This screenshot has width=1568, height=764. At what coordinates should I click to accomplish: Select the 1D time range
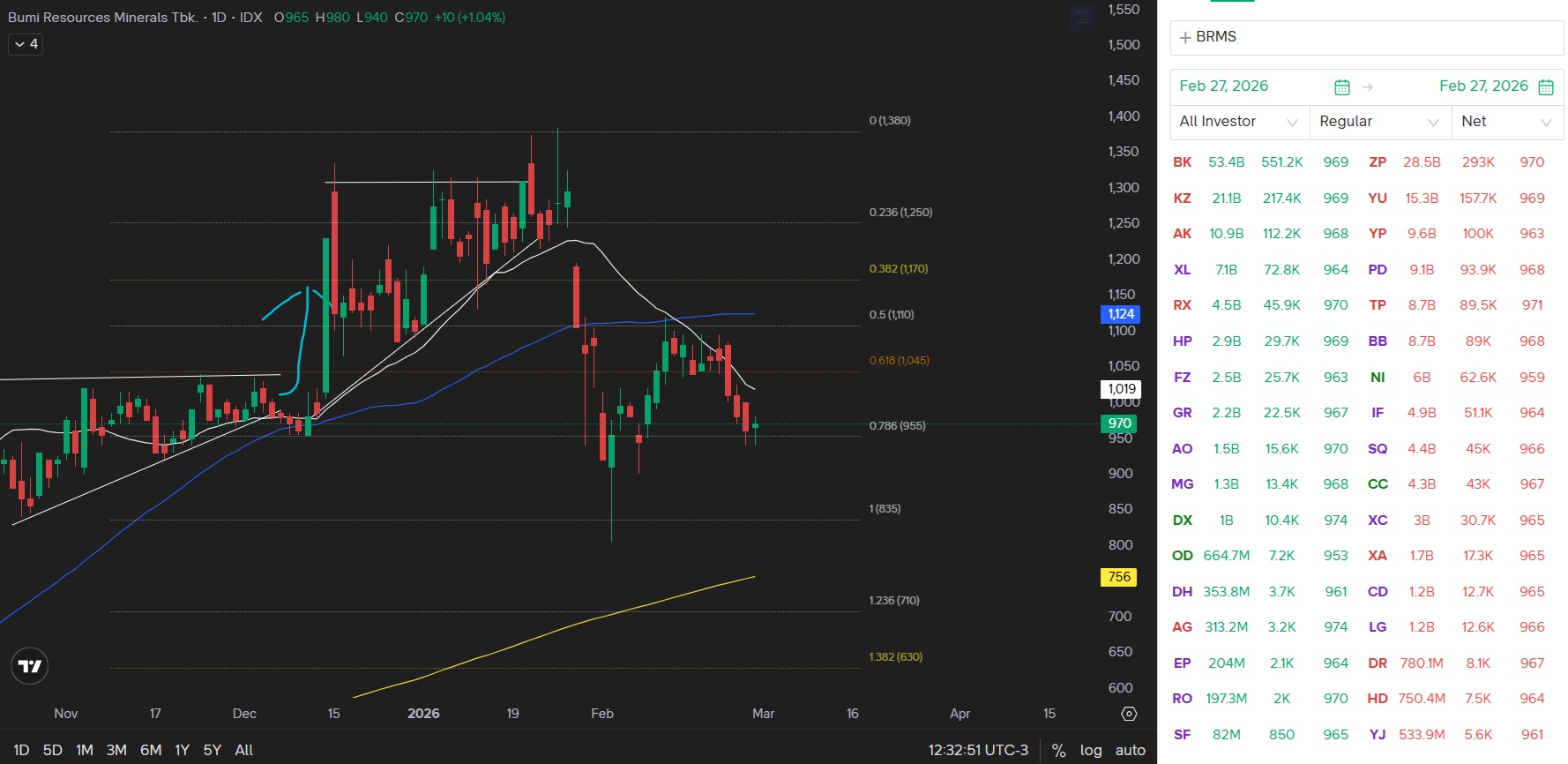click(x=21, y=750)
